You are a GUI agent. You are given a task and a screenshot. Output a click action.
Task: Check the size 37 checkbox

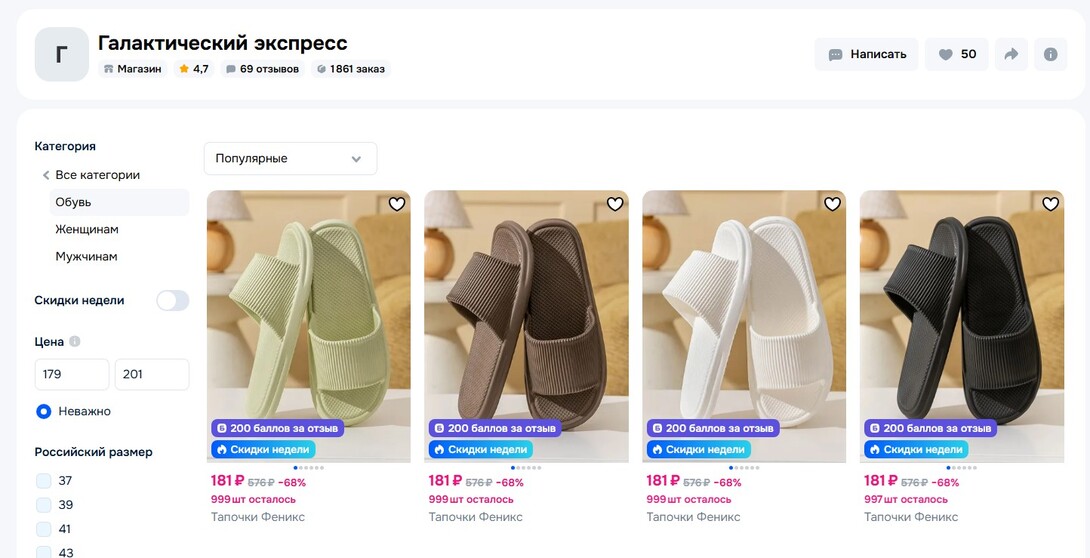44,480
